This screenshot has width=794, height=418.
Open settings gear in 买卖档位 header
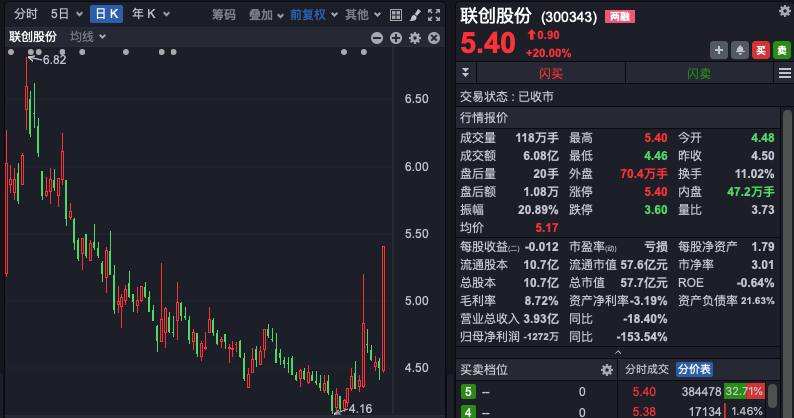pos(606,370)
